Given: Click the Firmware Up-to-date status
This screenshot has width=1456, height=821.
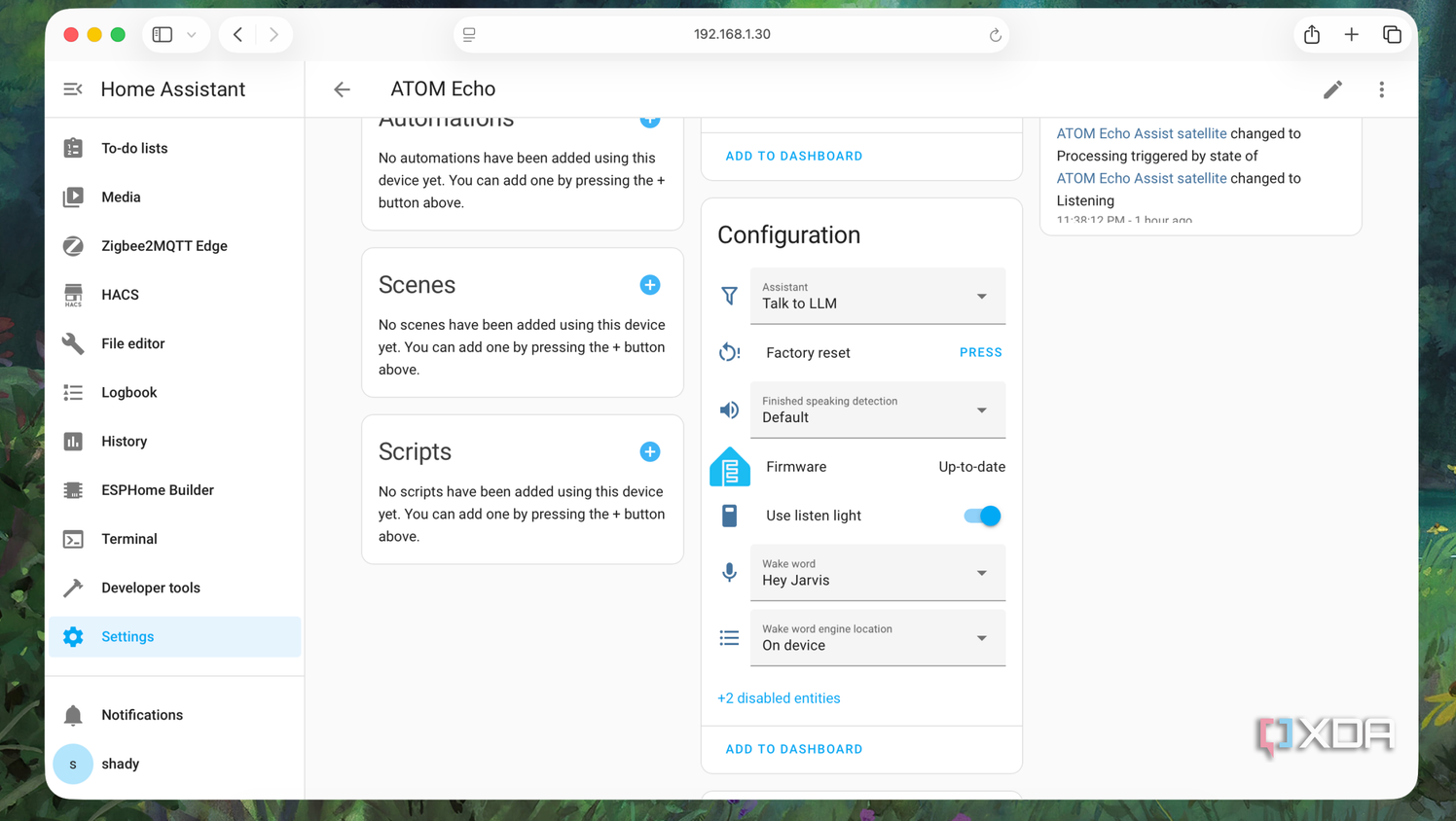Looking at the screenshot, I should 971,467.
